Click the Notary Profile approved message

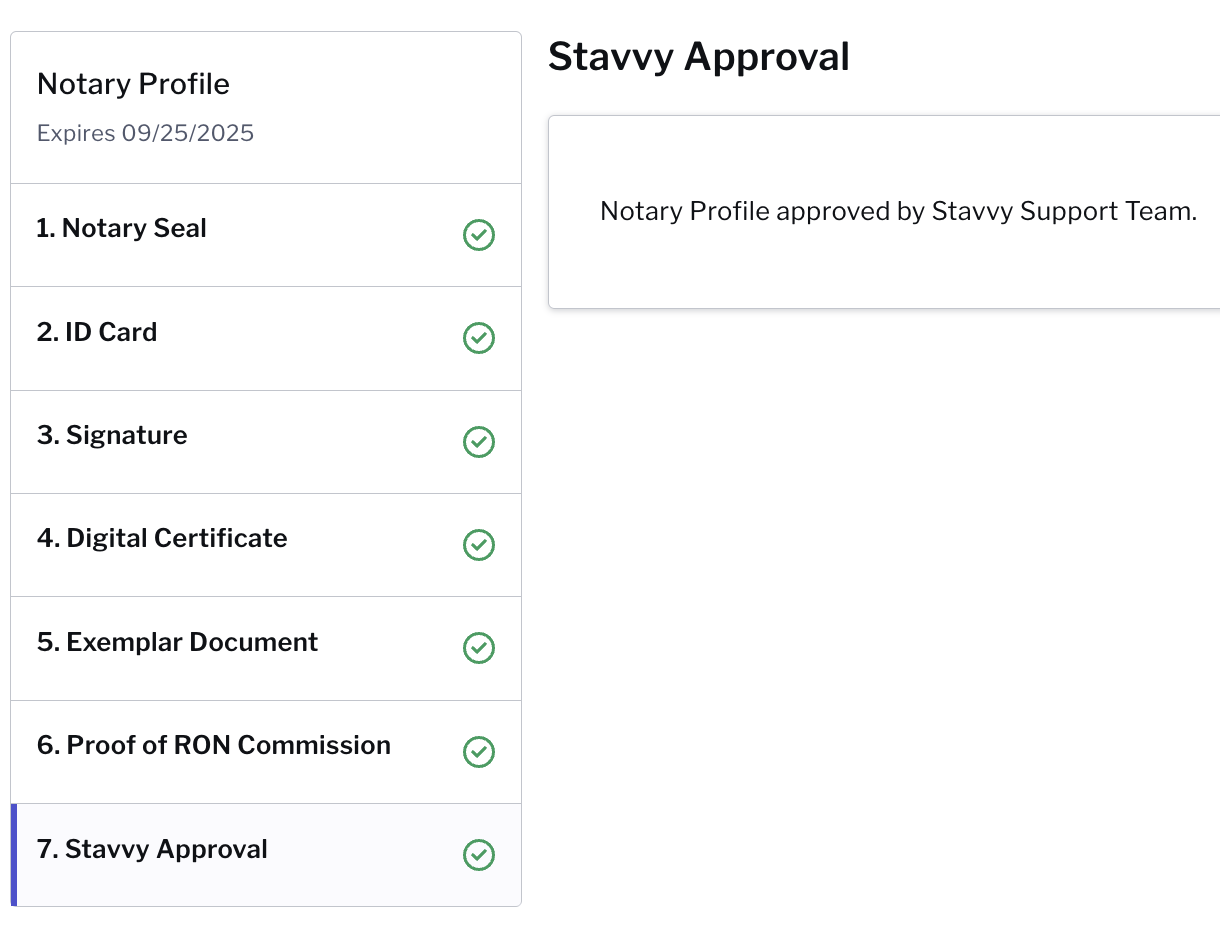pos(898,212)
